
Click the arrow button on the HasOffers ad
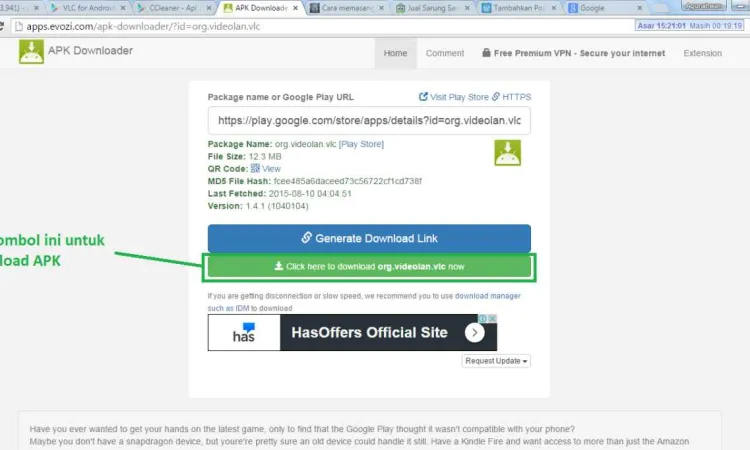(x=474, y=332)
